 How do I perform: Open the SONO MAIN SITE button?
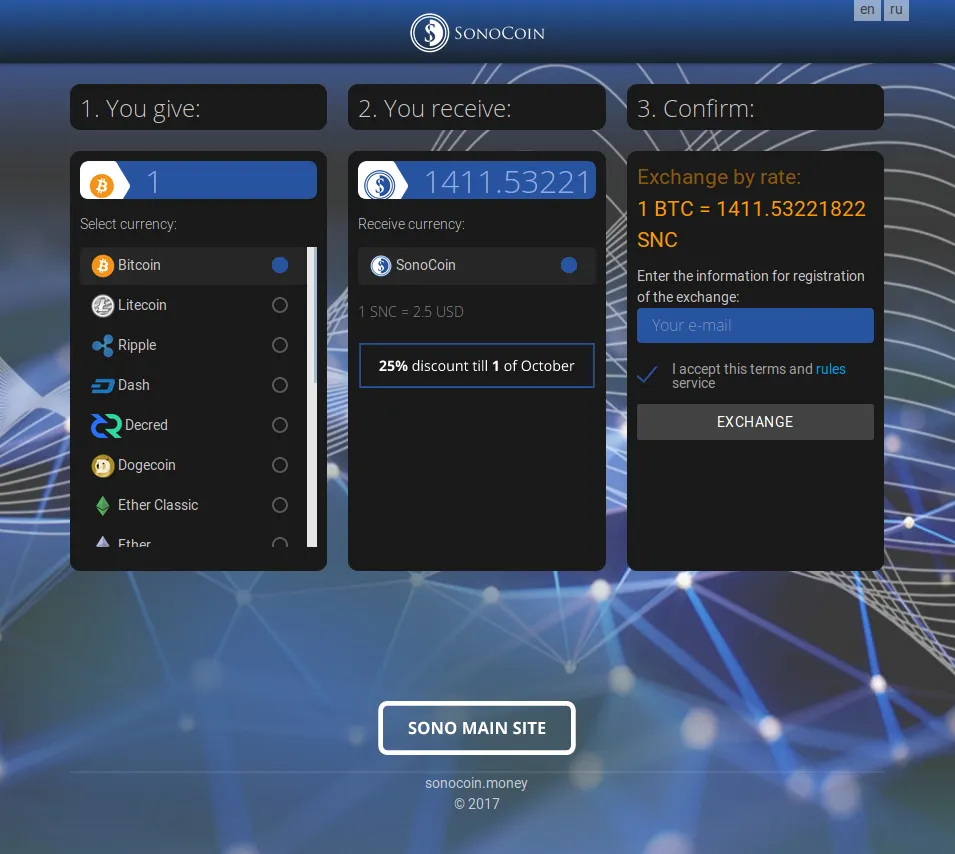pyautogui.click(x=477, y=728)
